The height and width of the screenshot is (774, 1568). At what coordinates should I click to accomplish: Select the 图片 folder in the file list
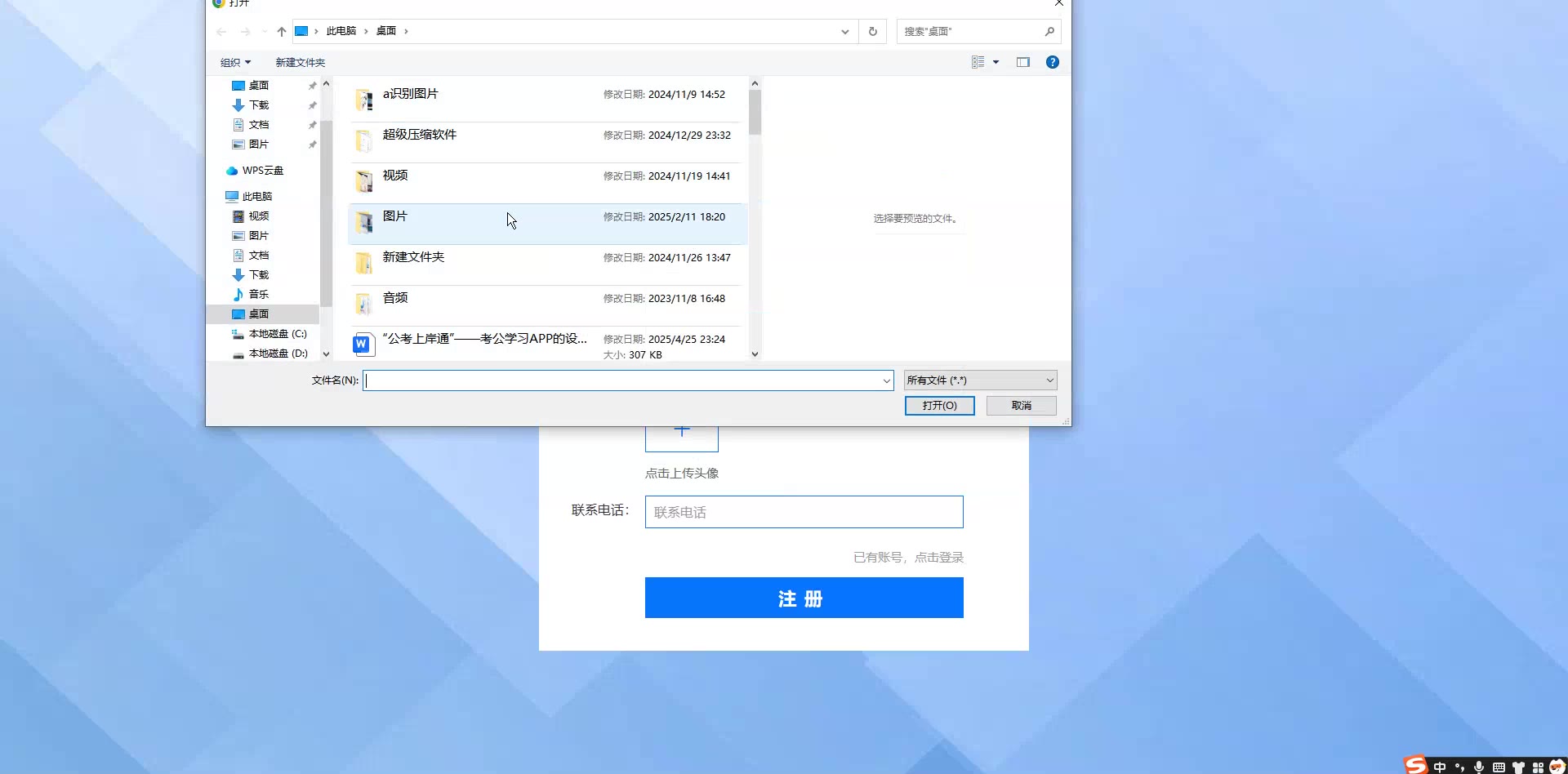[547, 224]
